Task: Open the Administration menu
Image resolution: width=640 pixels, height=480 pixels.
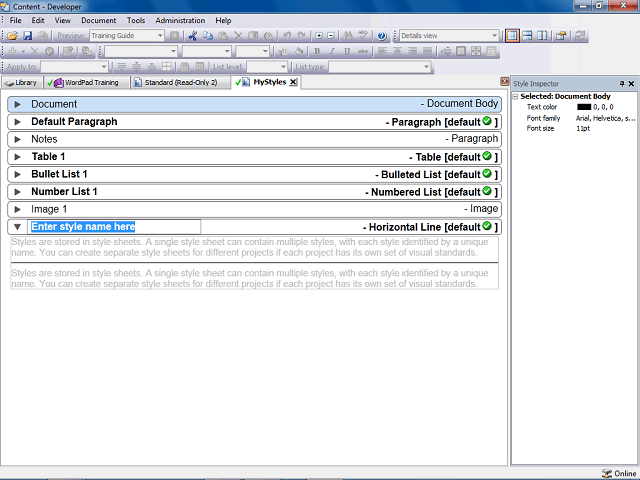Action: coord(180,20)
